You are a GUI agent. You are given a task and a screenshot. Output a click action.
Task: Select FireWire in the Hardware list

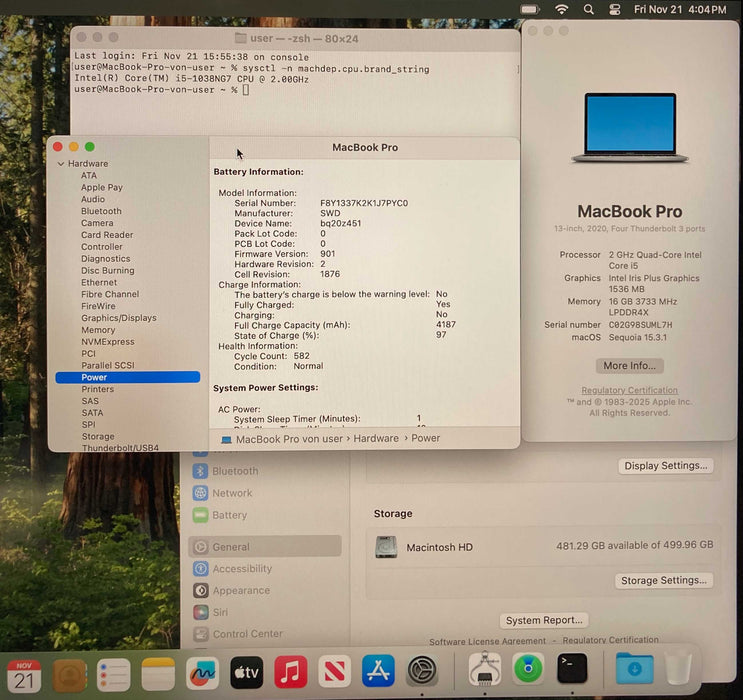click(x=98, y=306)
